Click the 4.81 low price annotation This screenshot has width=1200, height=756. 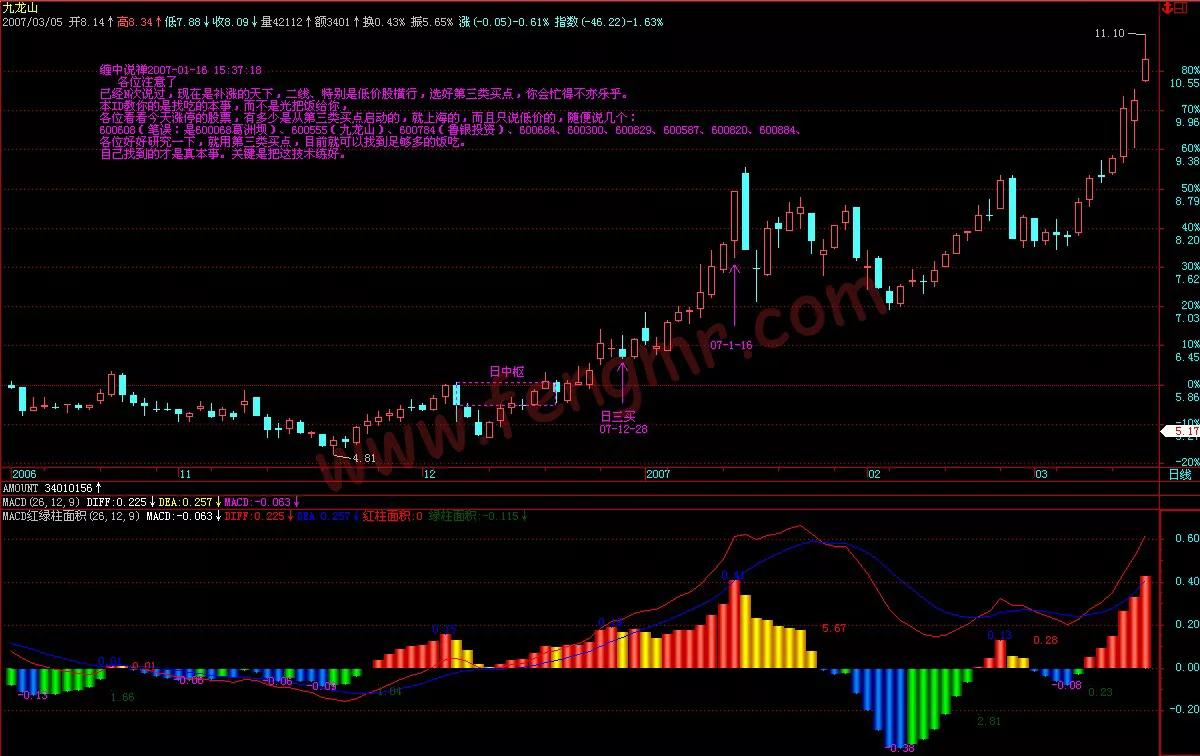[363, 458]
